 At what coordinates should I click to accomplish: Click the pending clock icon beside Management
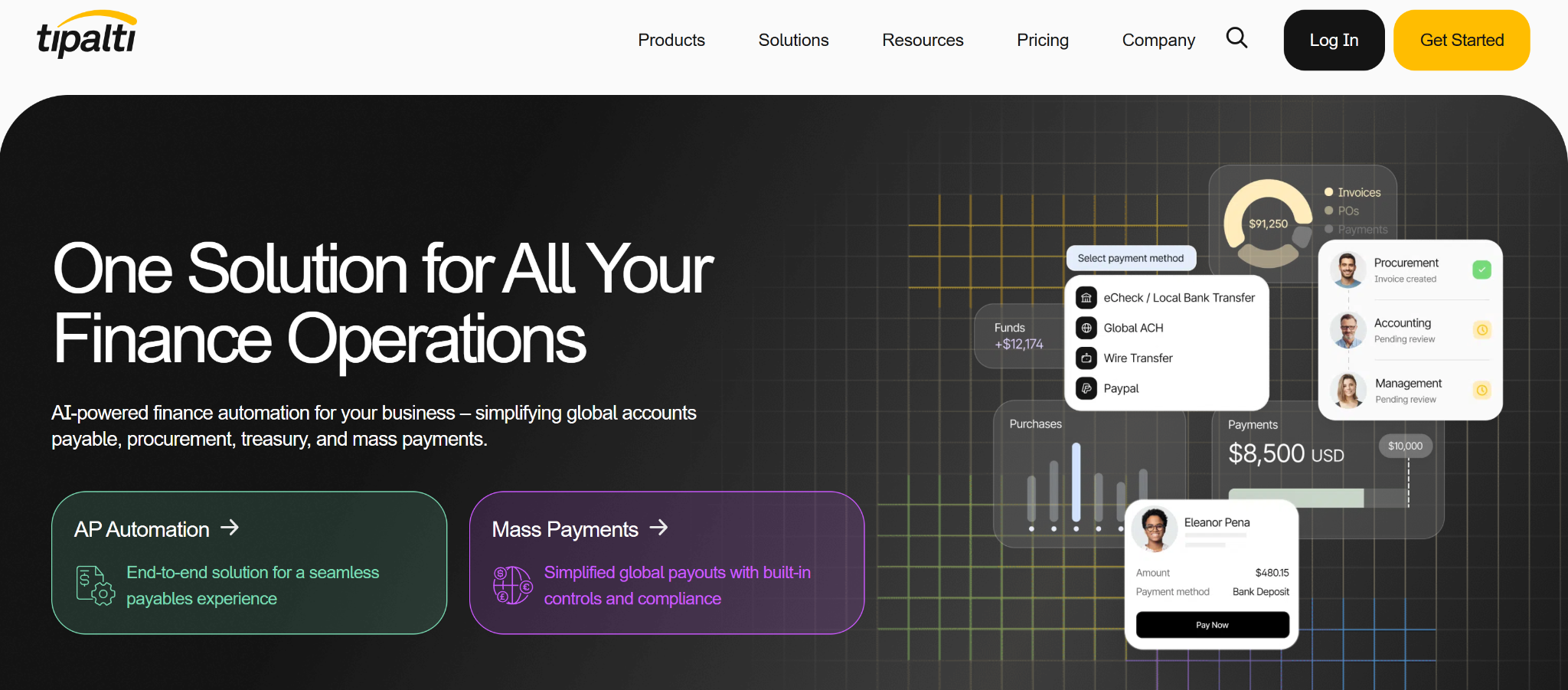(x=1482, y=391)
